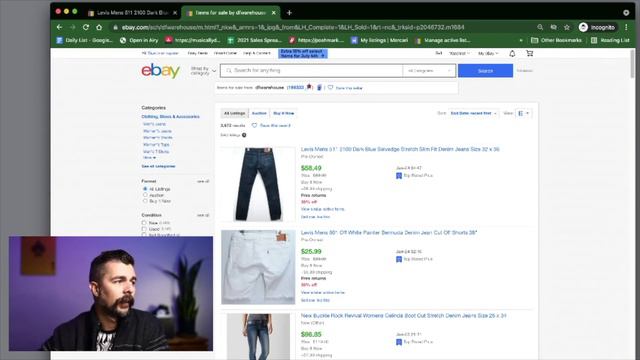Viewport: 640px width, 360px height.
Task: Select the All Listings format radio button
Action: [x=145, y=189]
